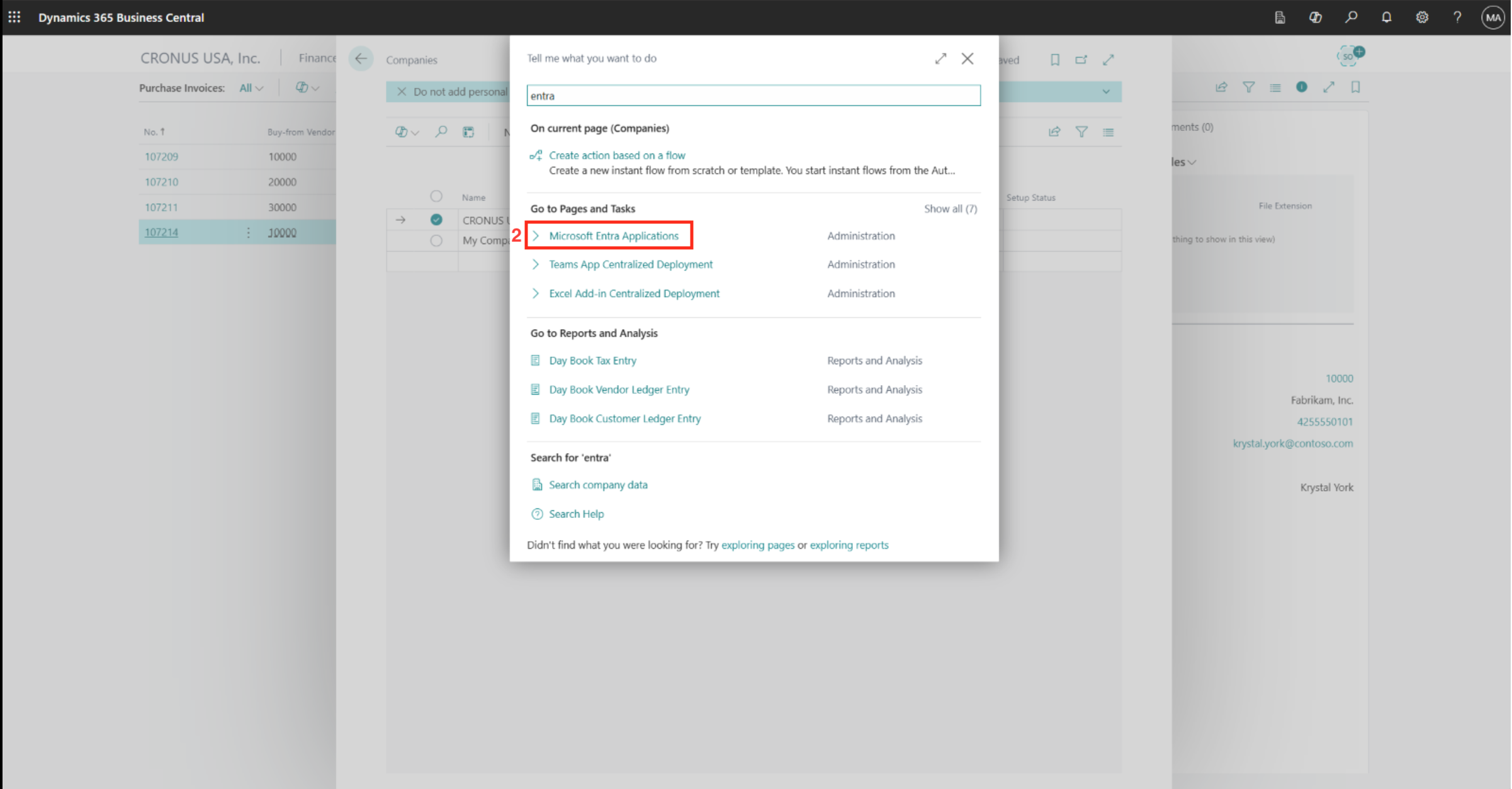Open Excel Add-in Centralized Deployment
The height and width of the screenshot is (789, 1512).
click(634, 293)
